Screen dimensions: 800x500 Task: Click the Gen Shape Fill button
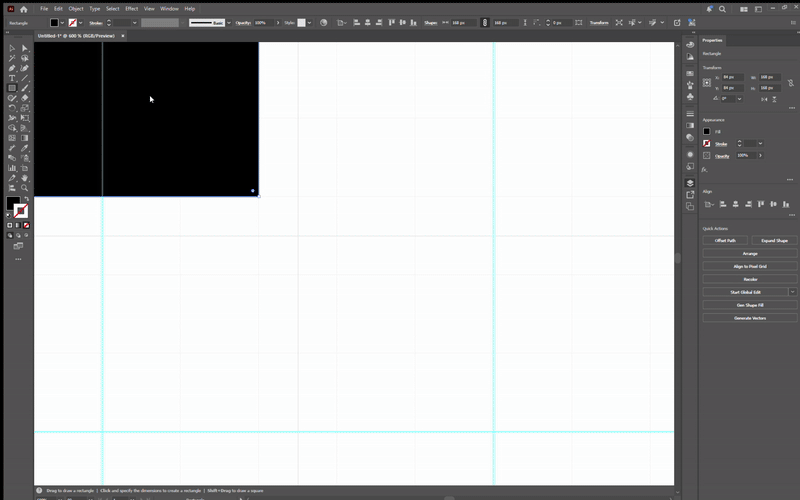tap(750, 305)
